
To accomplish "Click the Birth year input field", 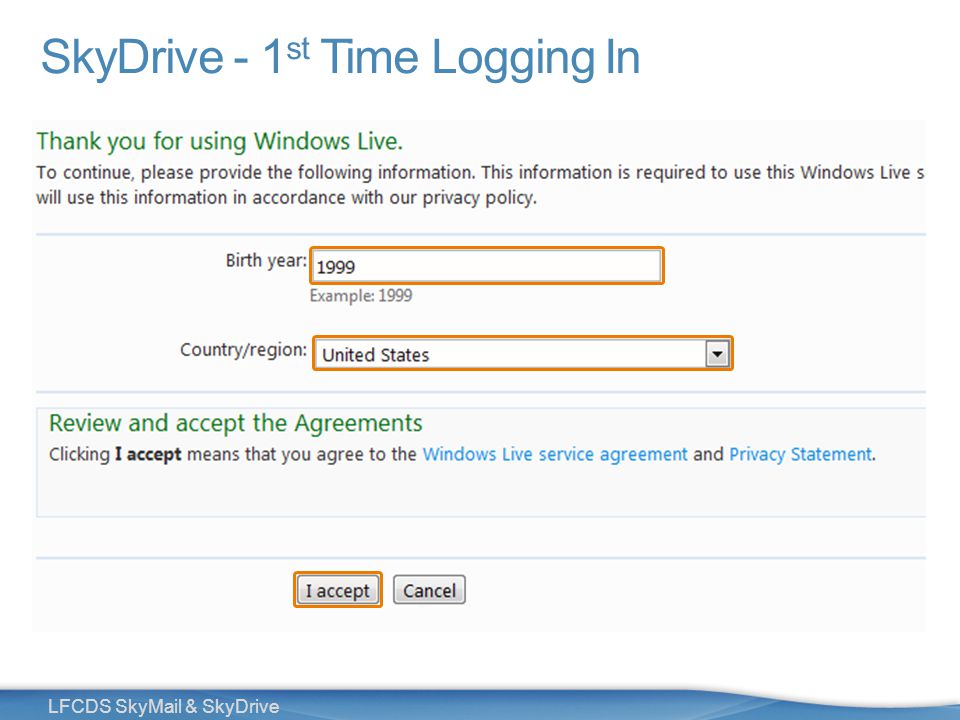I will pyautogui.click(x=487, y=266).
